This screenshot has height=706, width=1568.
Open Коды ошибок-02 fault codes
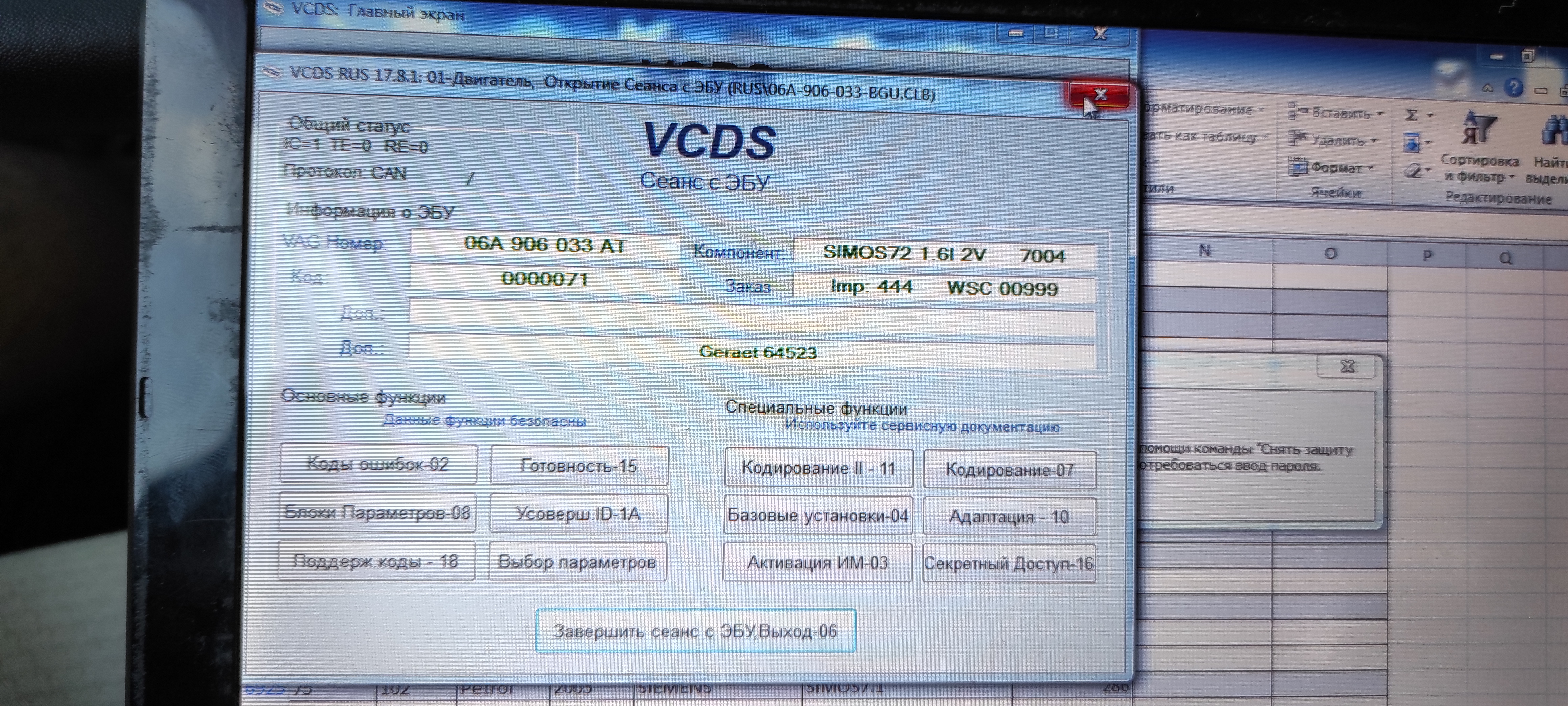[x=378, y=464]
